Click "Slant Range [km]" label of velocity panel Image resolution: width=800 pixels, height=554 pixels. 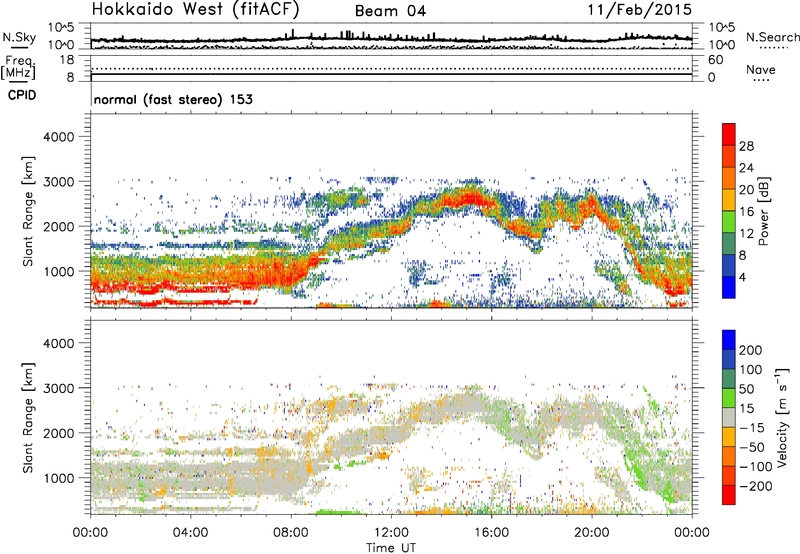tap(28, 417)
